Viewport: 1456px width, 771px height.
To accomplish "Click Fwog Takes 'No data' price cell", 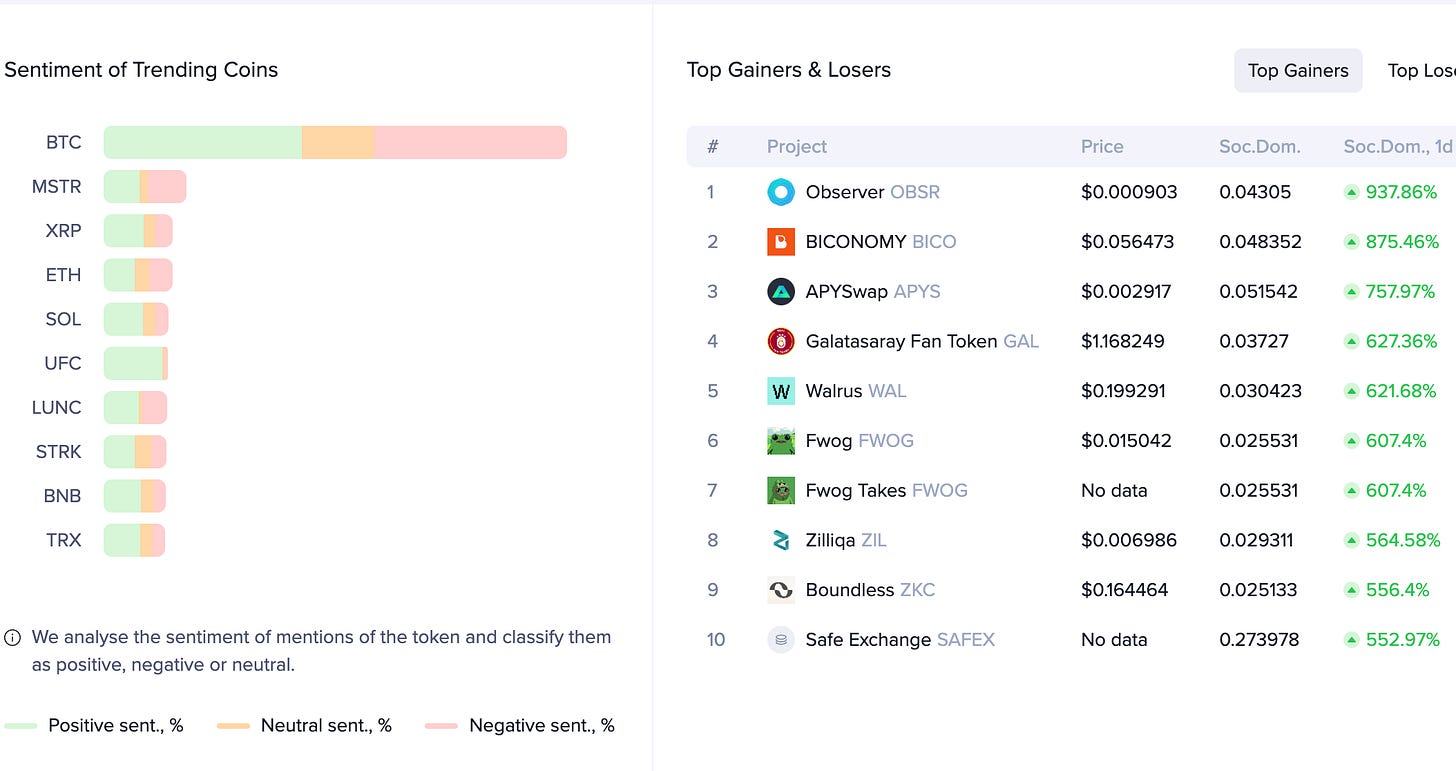I will click(x=1114, y=491).
